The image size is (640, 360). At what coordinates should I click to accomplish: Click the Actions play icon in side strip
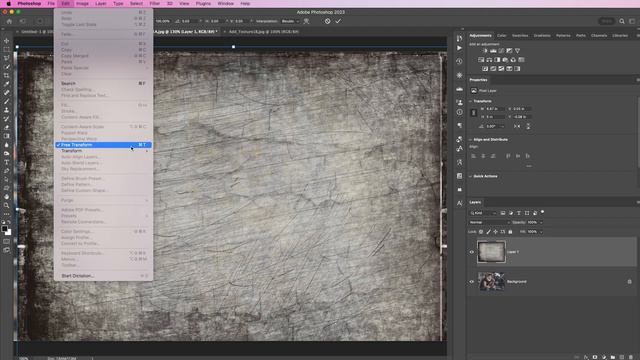(460, 48)
